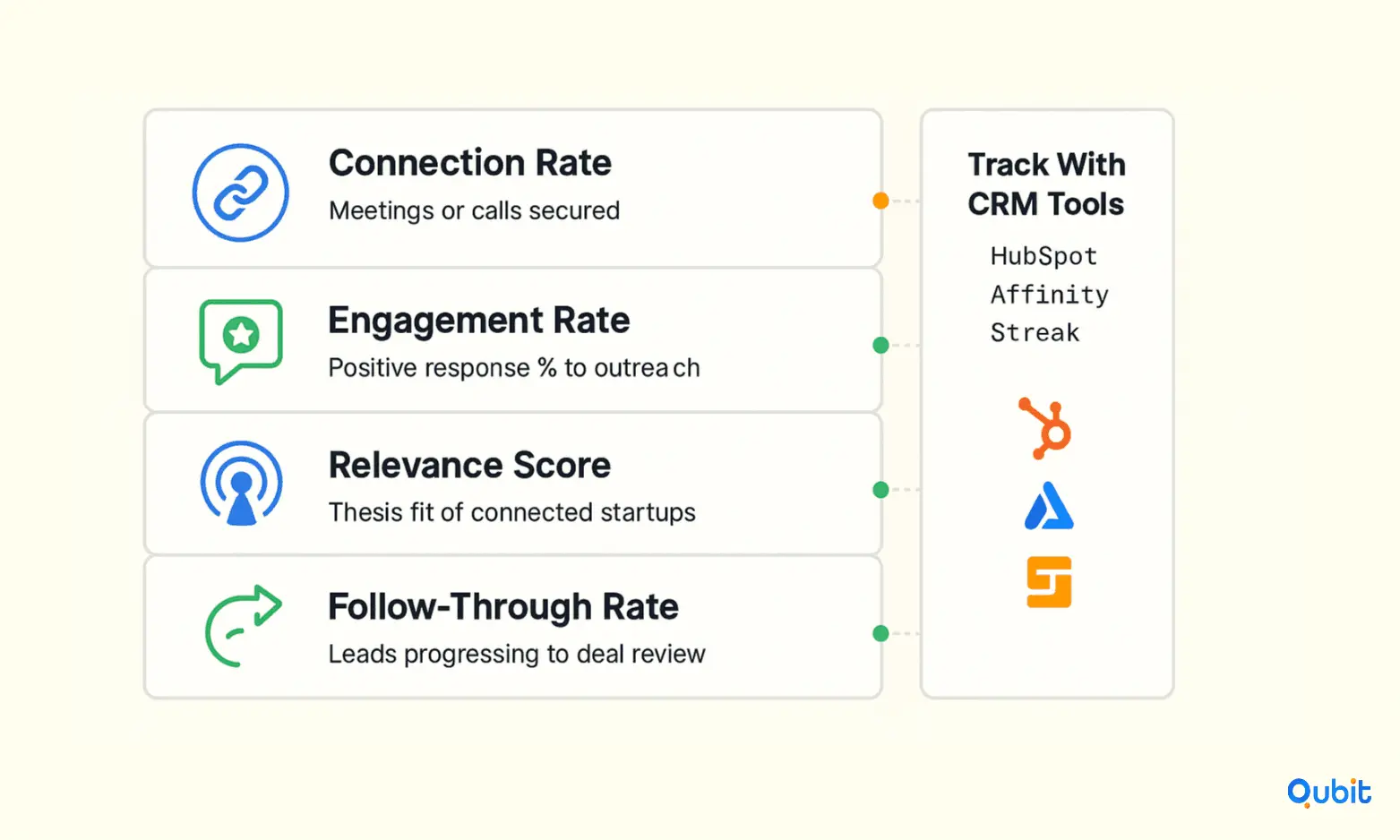Click the HubSpot text label

1044,257
